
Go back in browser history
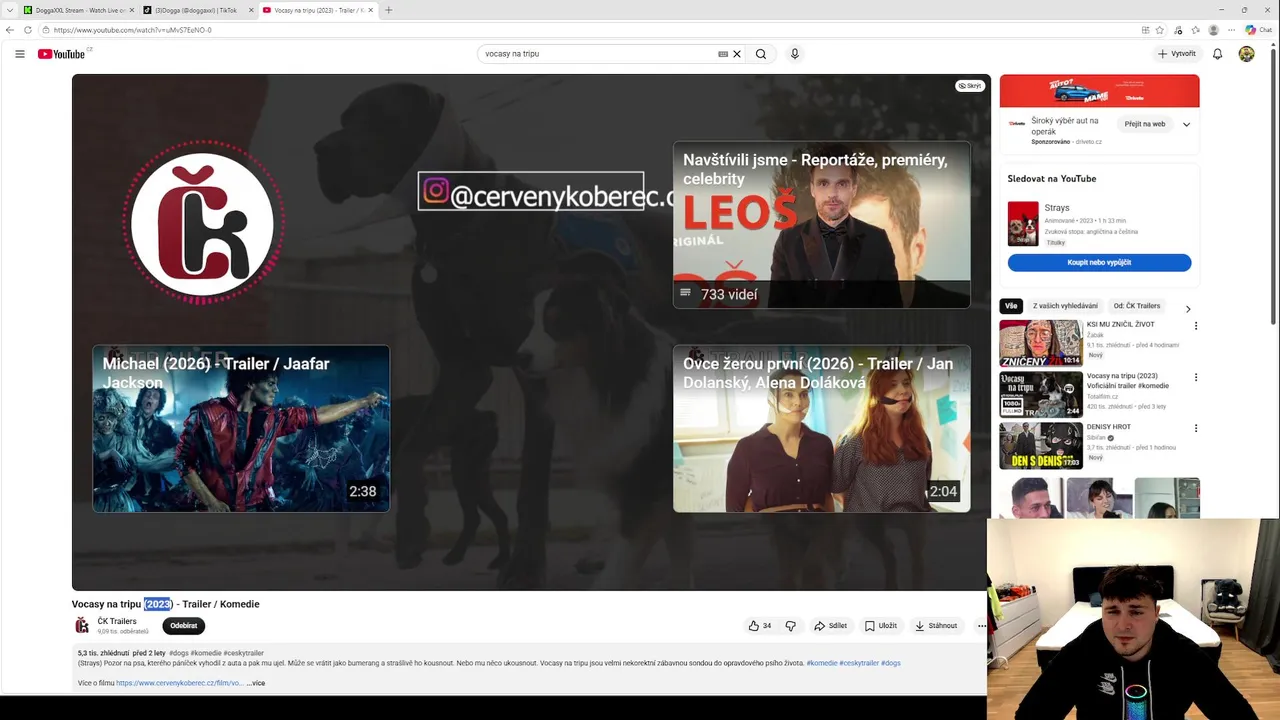point(10,30)
